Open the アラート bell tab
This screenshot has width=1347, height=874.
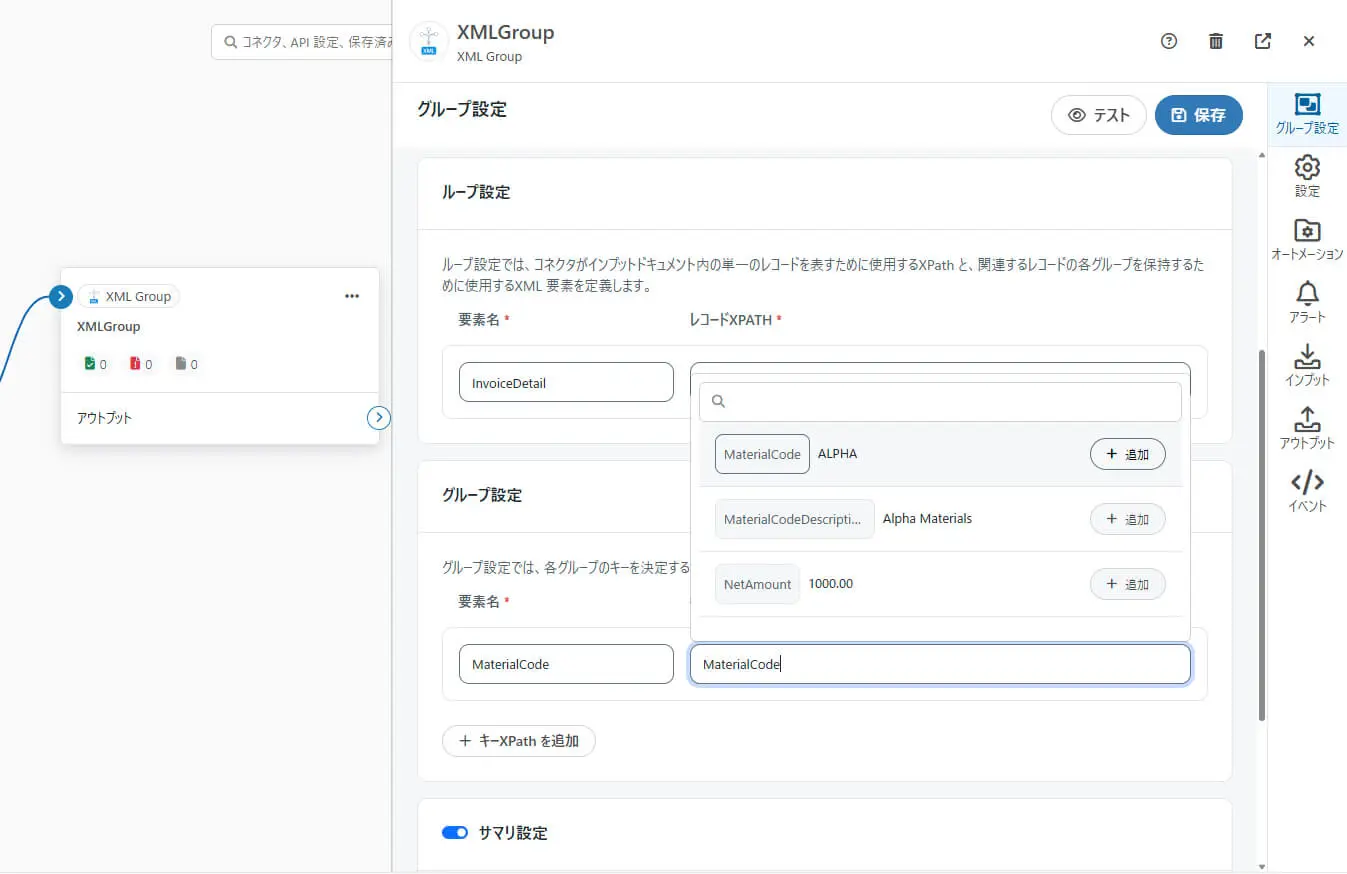(x=1307, y=303)
